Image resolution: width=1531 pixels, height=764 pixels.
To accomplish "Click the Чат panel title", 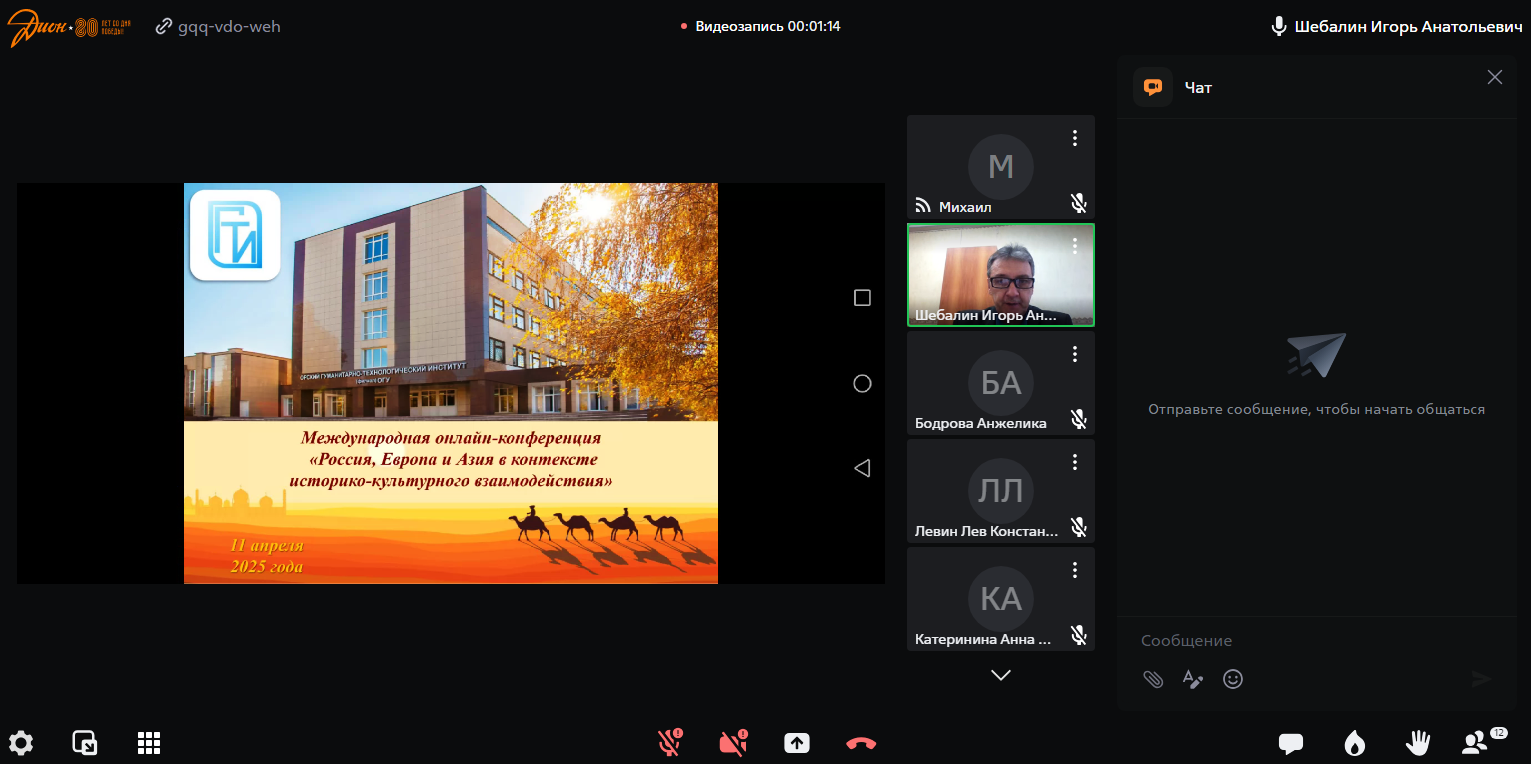I will (x=1198, y=88).
